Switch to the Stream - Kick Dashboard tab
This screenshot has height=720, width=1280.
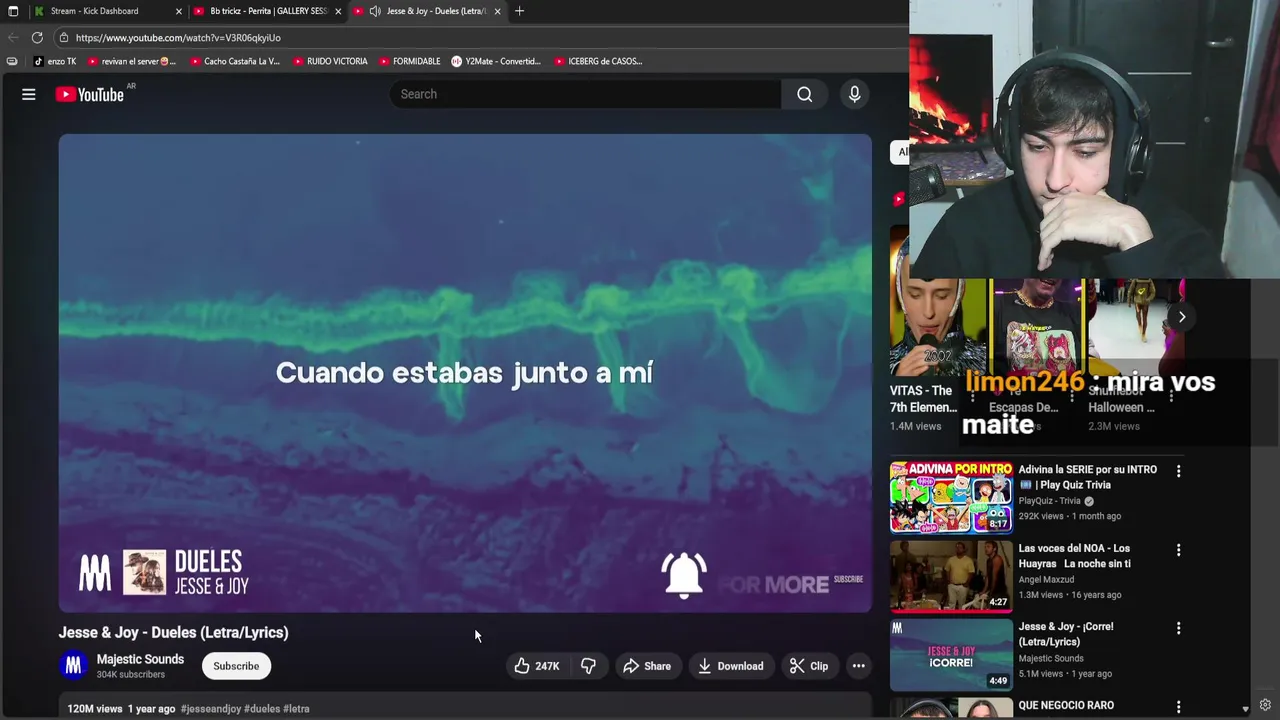(95, 11)
